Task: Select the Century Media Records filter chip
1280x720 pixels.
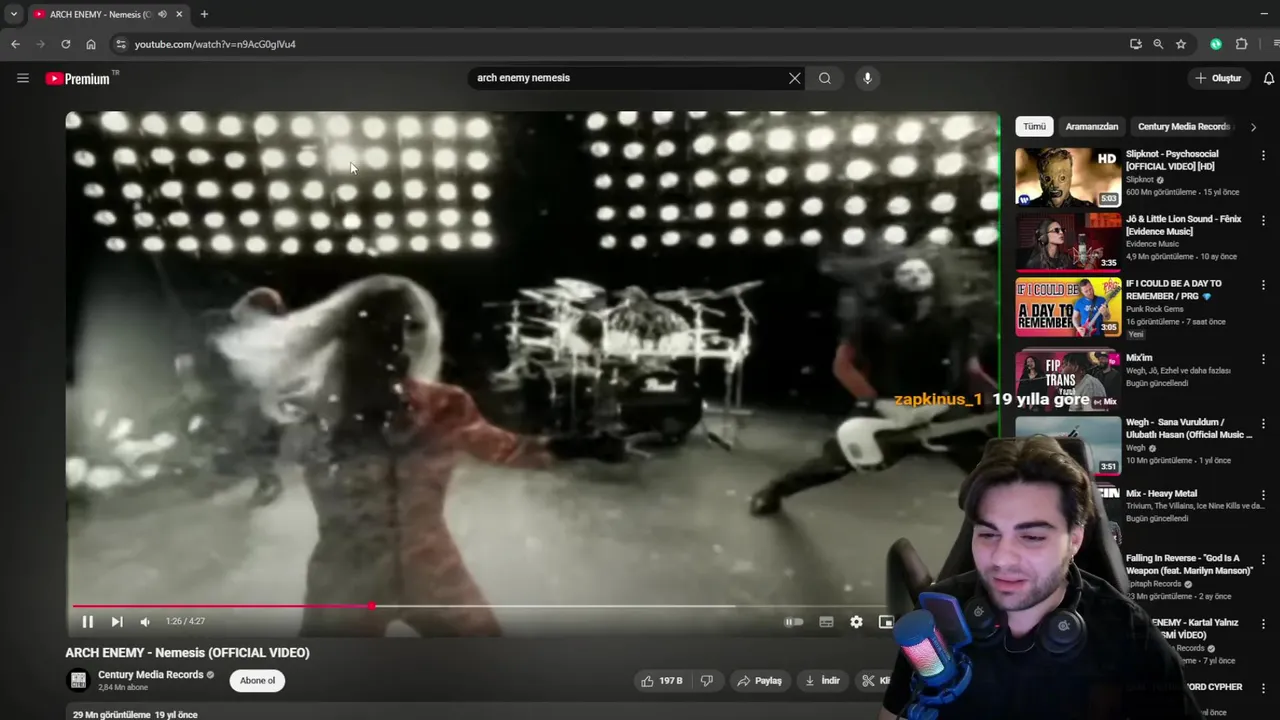Action: [1183, 127]
